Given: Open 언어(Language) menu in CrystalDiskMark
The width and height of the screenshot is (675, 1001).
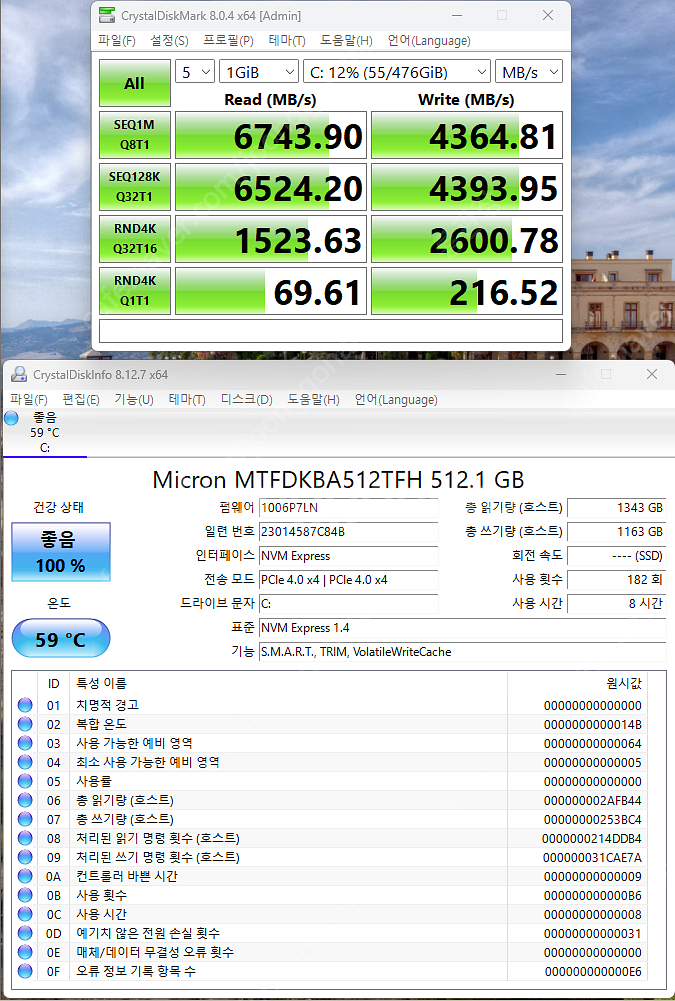Looking at the screenshot, I should 429,41.
